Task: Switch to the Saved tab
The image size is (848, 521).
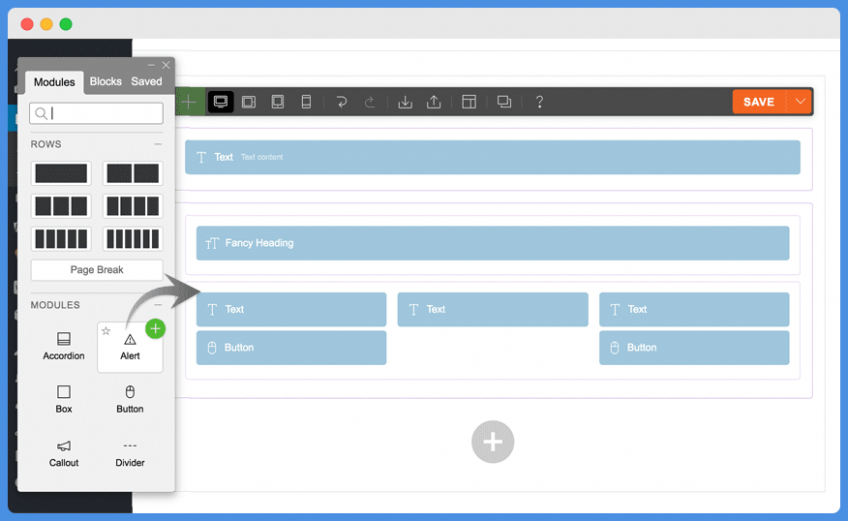Action: [x=146, y=82]
